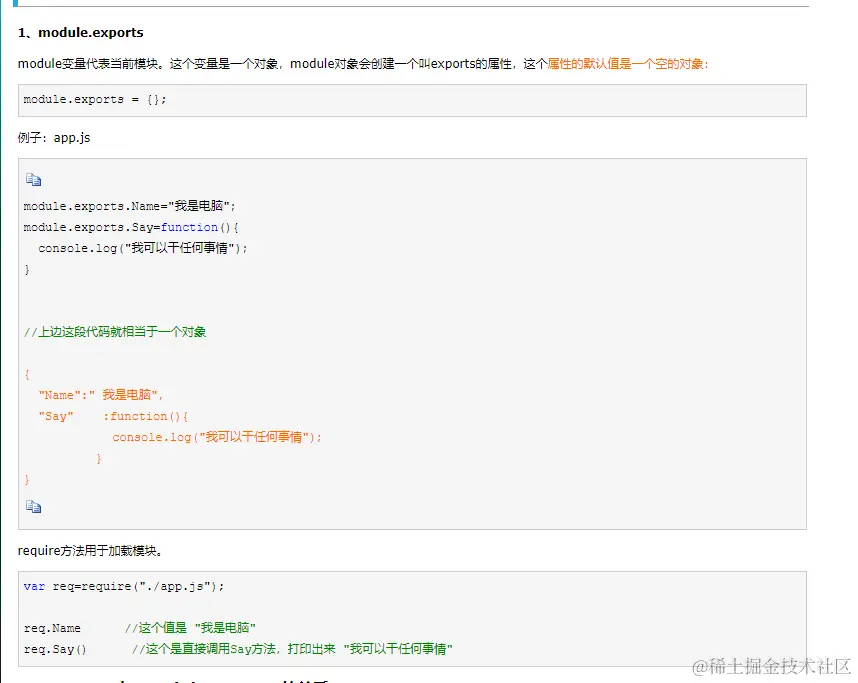
Task: Select black console.log("我可以干任何事情") line
Action: (143, 248)
